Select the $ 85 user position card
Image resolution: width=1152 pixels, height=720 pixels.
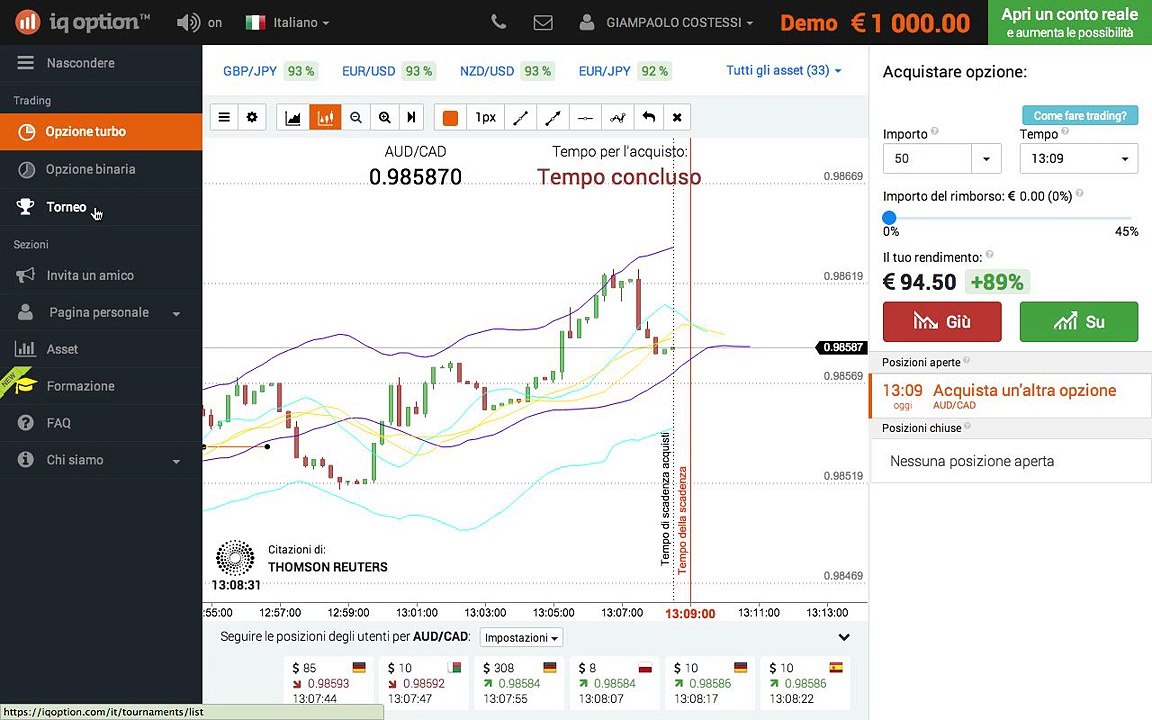(328, 683)
